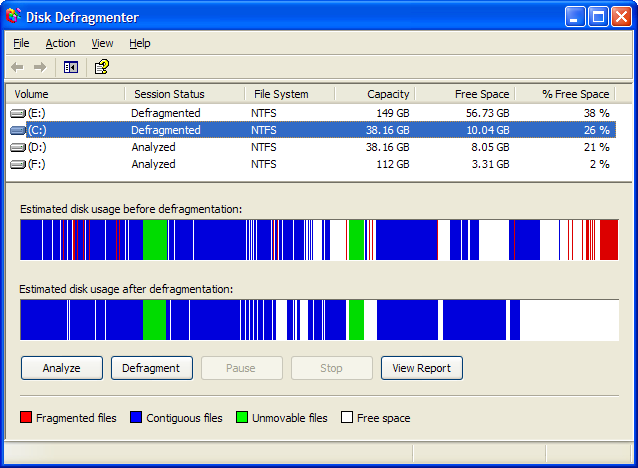Click the Analyze button

[x=62, y=368]
